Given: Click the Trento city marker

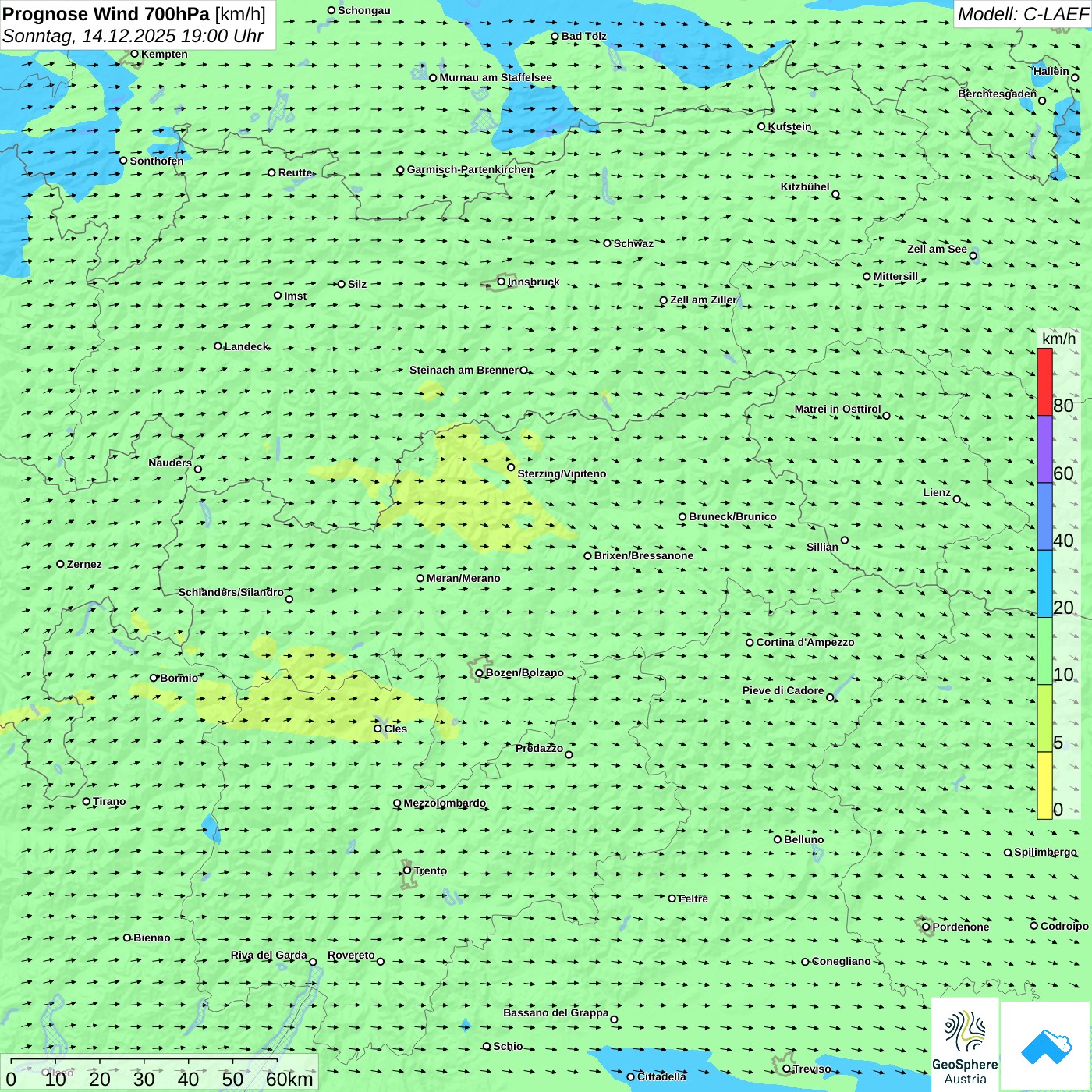Looking at the screenshot, I should pyautogui.click(x=407, y=870).
